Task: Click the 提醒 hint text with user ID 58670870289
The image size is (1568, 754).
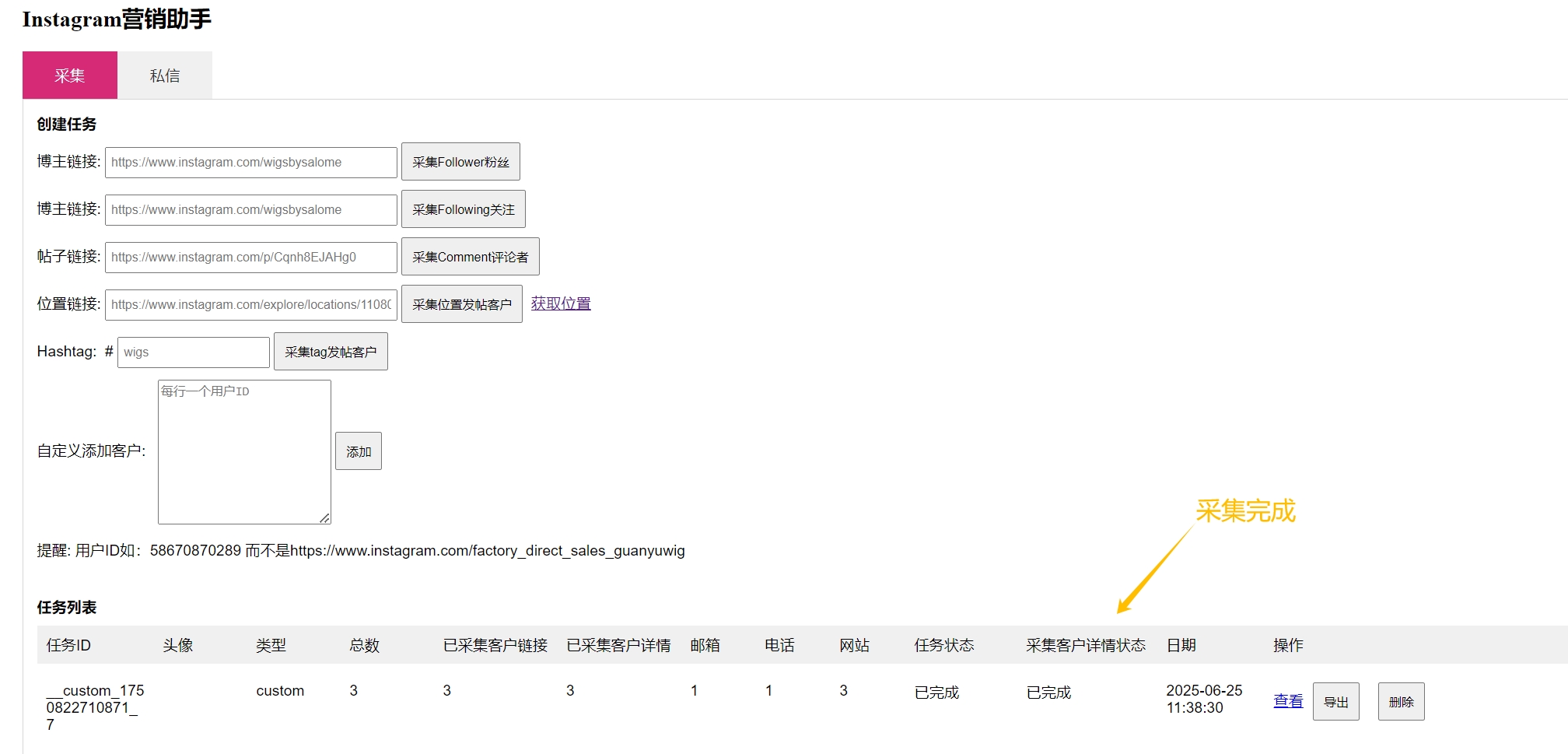Action: 361,551
